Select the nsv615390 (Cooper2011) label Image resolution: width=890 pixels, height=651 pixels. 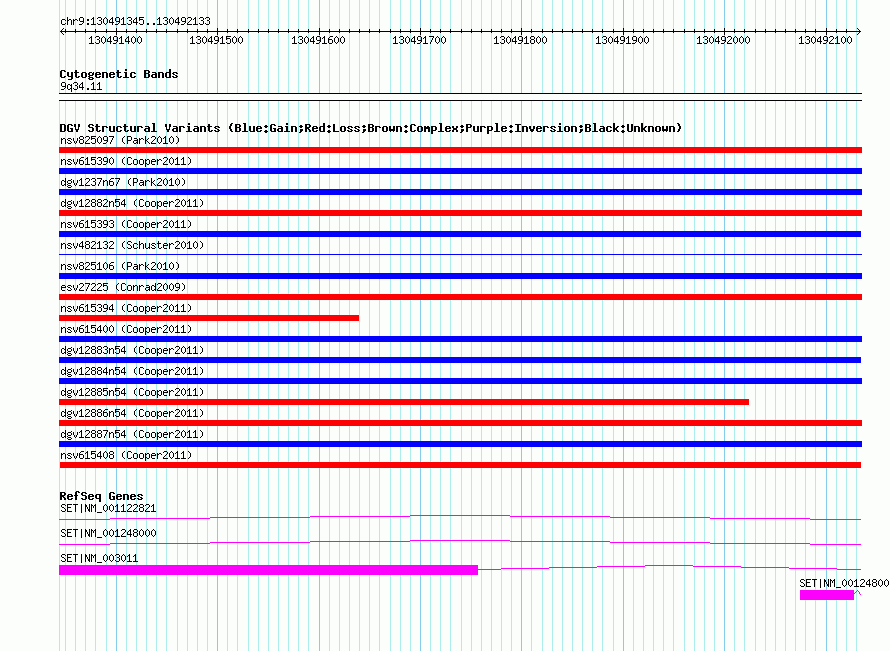pyautogui.click(x=126, y=161)
